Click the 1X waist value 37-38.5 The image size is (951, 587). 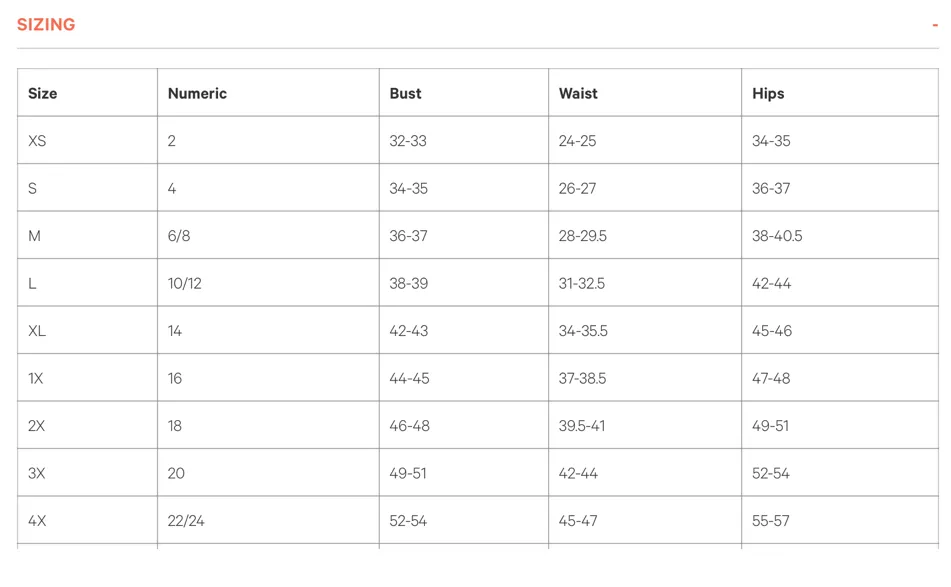click(x=582, y=378)
